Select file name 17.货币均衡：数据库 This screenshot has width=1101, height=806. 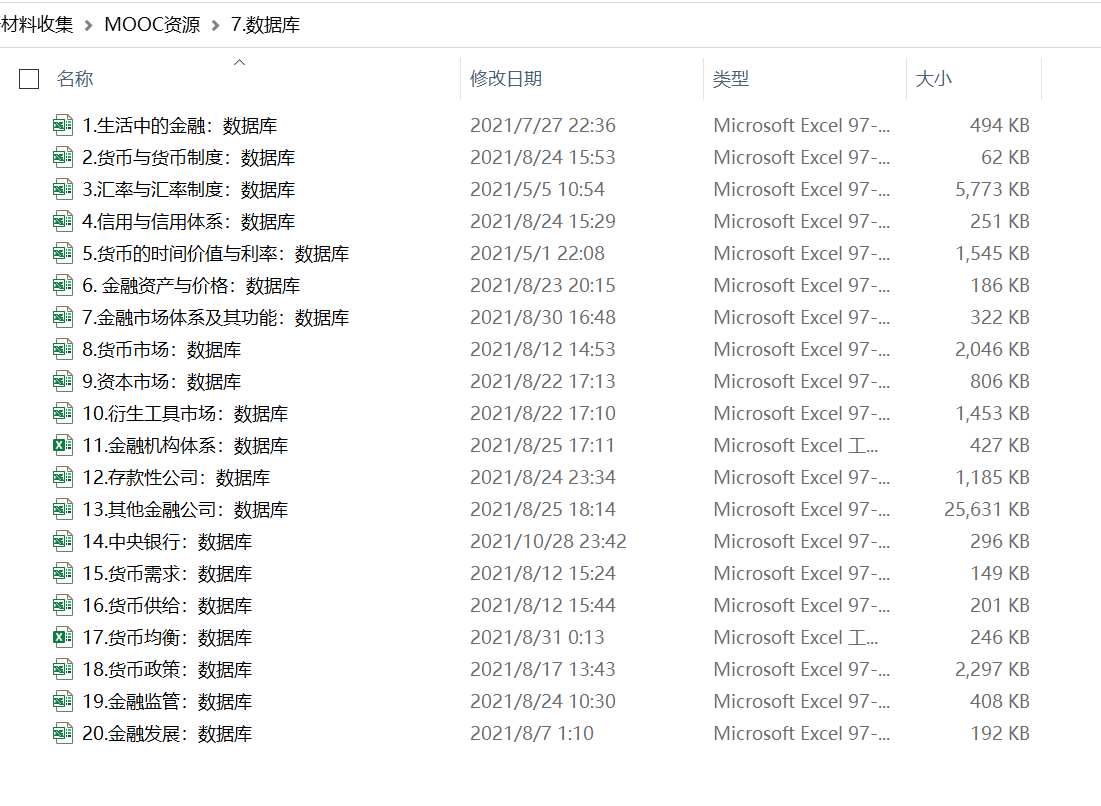coord(167,637)
